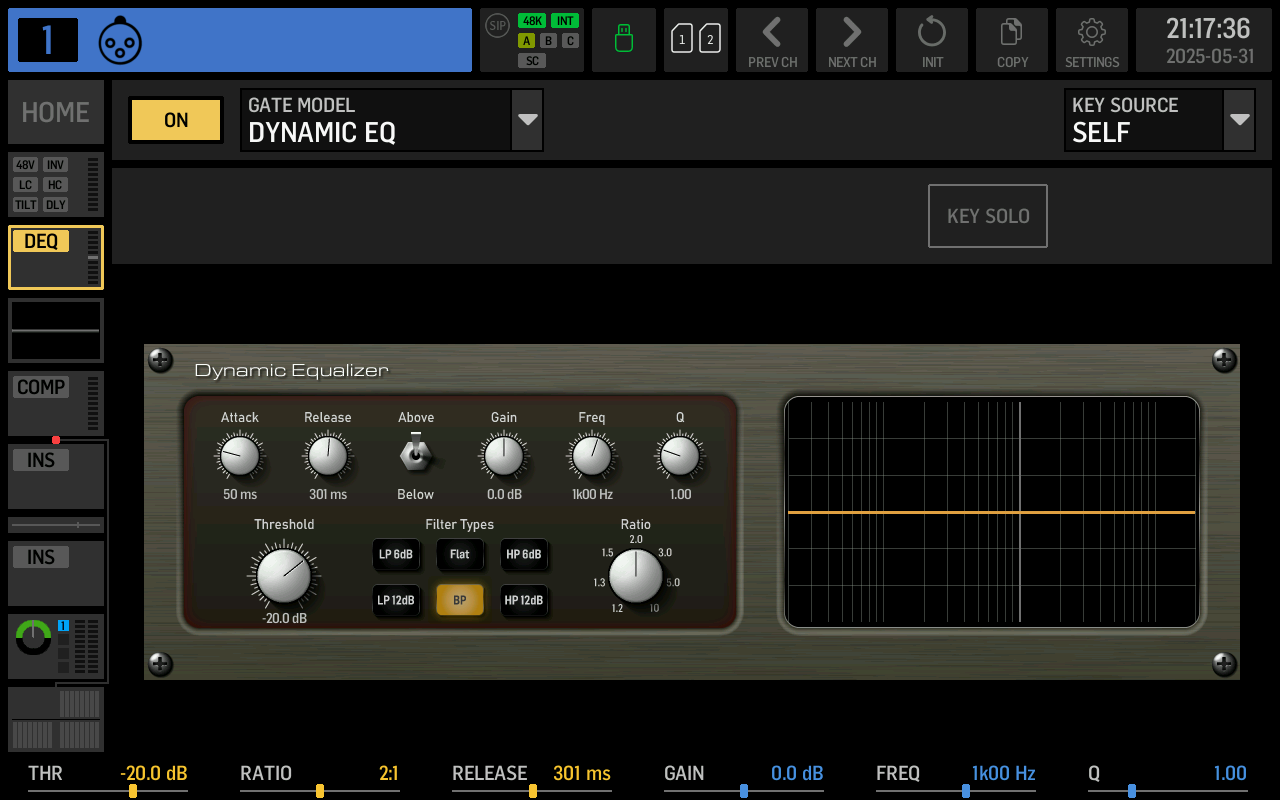Expand the GATE MODEL selector arrow
Image resolution: width=1280 pixels, height=800 pixels.
click(x=528, y=119)
